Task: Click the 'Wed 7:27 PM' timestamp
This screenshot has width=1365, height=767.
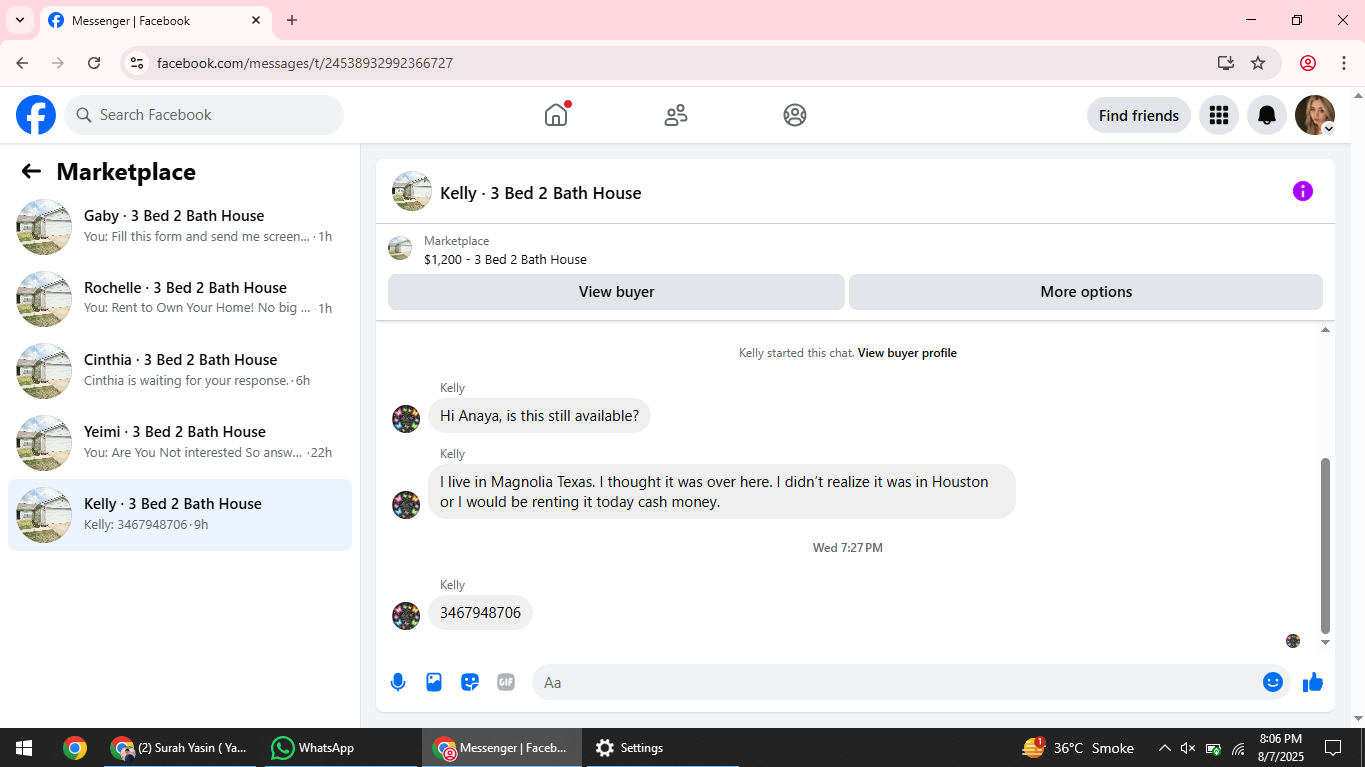Action: point(848,548)
